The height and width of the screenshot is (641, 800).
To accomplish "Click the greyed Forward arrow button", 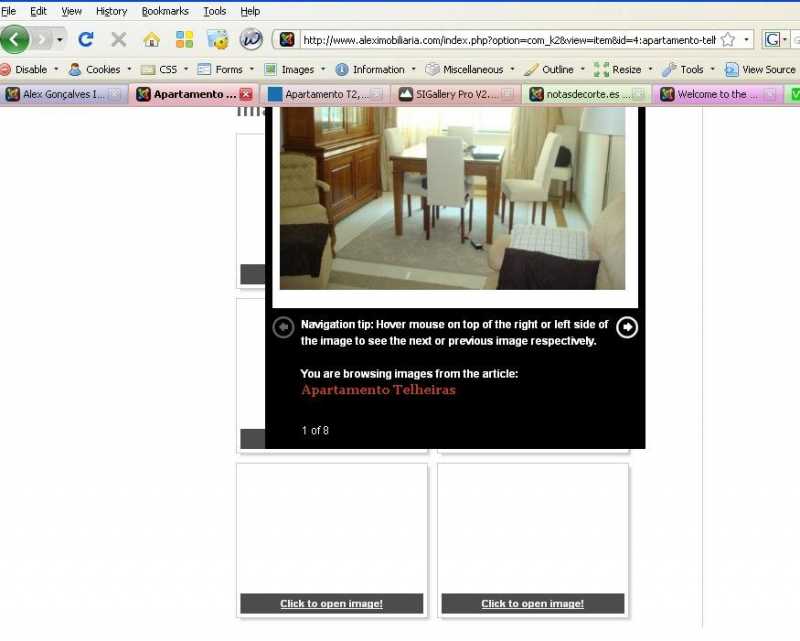I will [43, 39].
